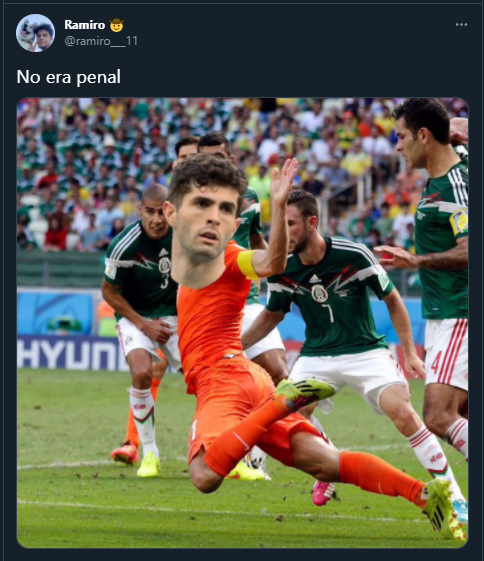484x561 pixels.
Task: Click the orange sock on the extended leg
Action: [x=382, y=475]
